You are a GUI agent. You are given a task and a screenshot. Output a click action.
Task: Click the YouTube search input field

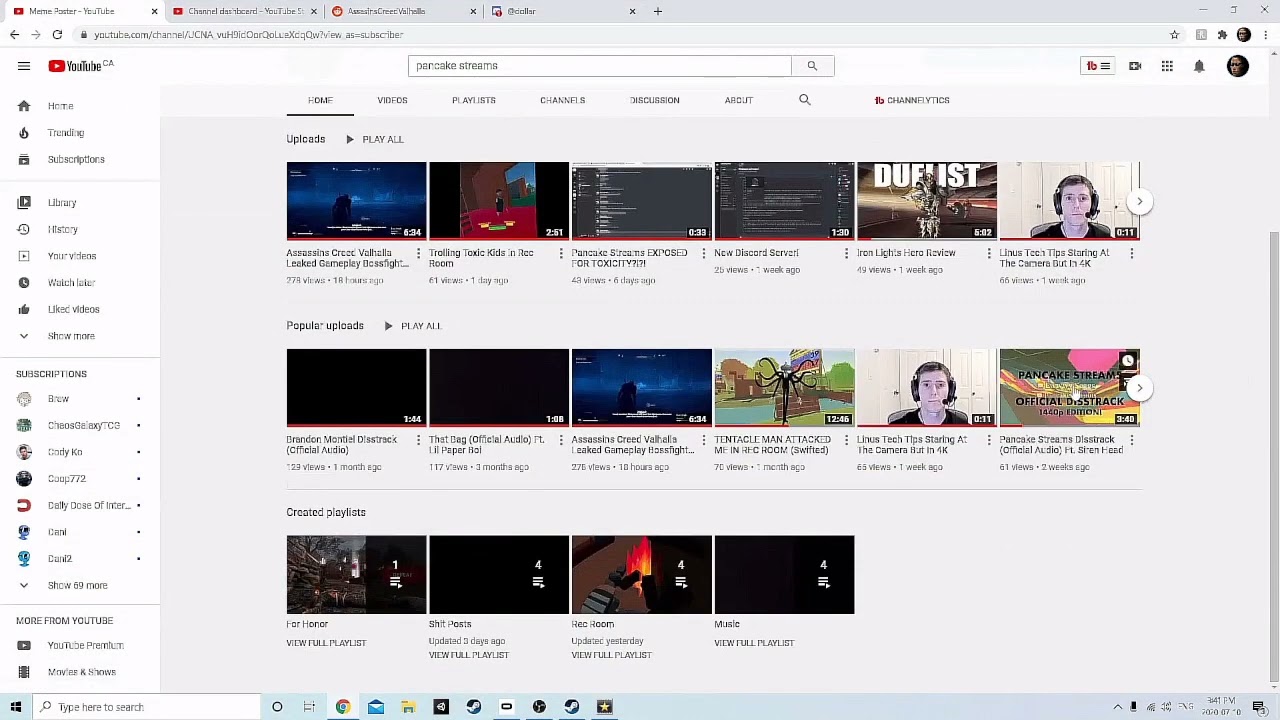tap(599, 66)
